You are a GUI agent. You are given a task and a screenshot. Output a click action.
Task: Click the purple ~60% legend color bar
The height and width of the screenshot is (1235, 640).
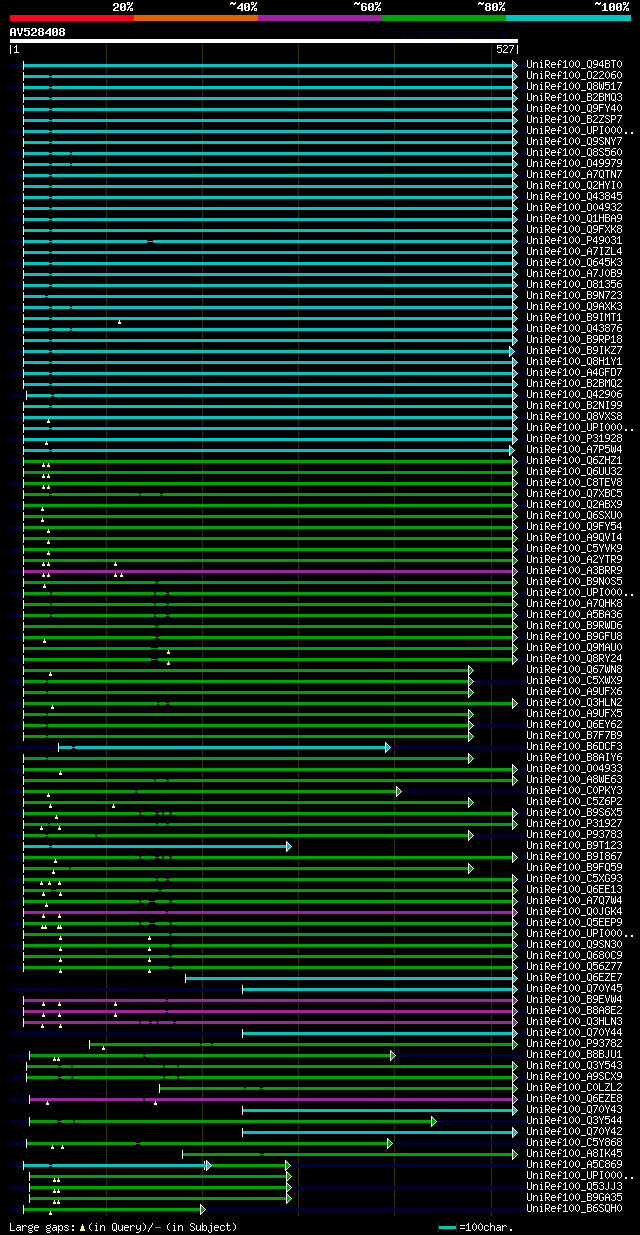pyautogui.click(x=320, y=18)
